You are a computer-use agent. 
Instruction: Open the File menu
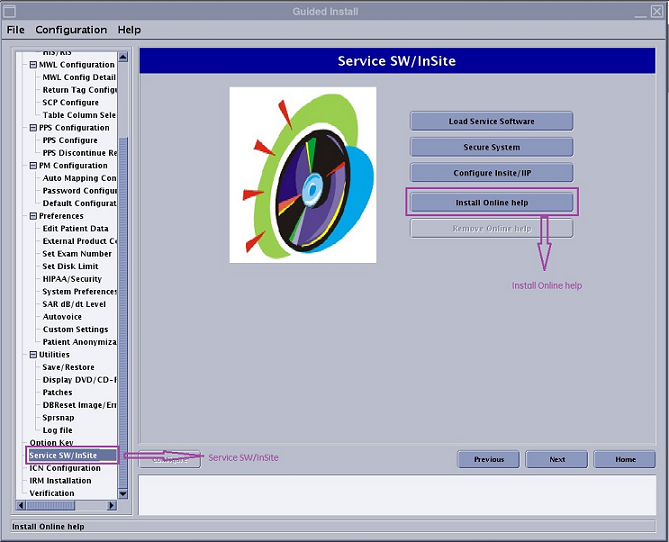(x=15, y=30)
